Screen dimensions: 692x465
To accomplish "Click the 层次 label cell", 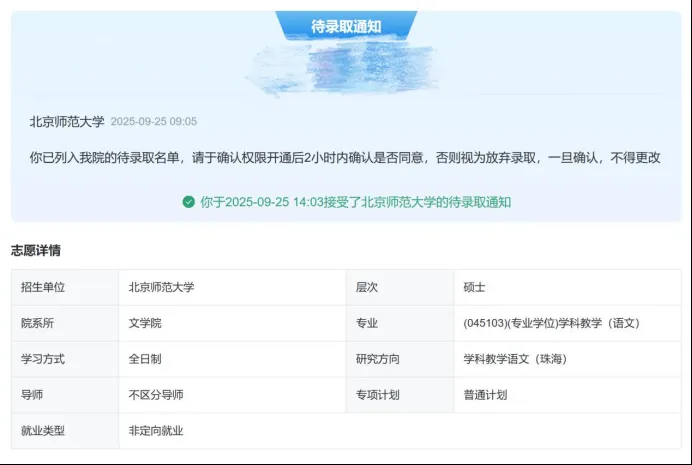I will click(400, 287).
